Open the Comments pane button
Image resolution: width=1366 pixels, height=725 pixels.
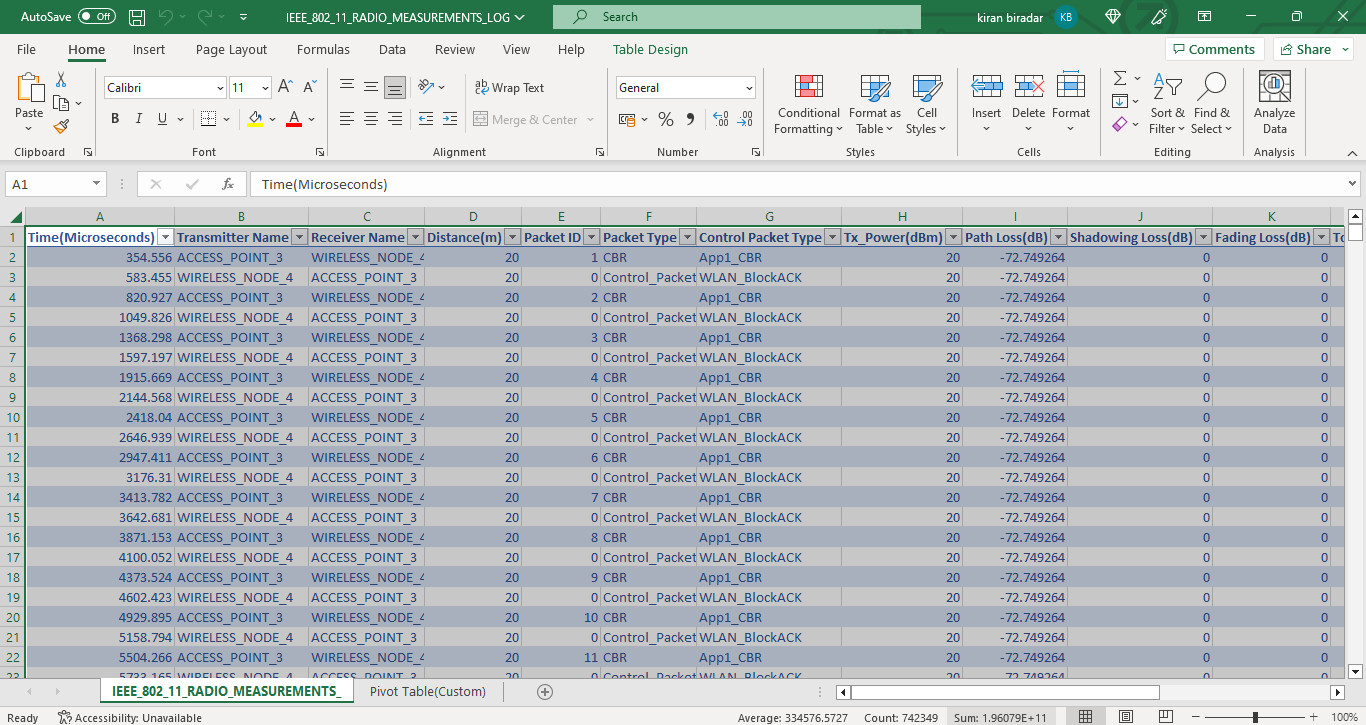coord(1214,50)
